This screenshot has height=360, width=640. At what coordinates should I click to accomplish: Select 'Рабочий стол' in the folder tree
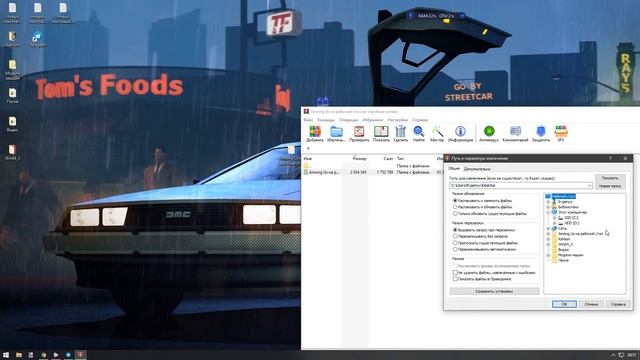563,196
